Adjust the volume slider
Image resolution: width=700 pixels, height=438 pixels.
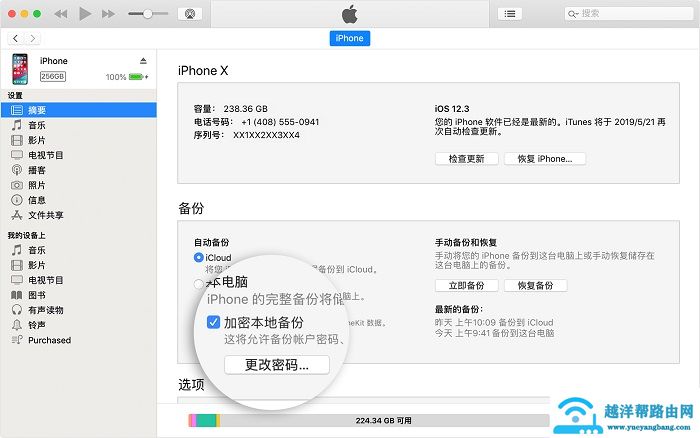pos(148,14)
